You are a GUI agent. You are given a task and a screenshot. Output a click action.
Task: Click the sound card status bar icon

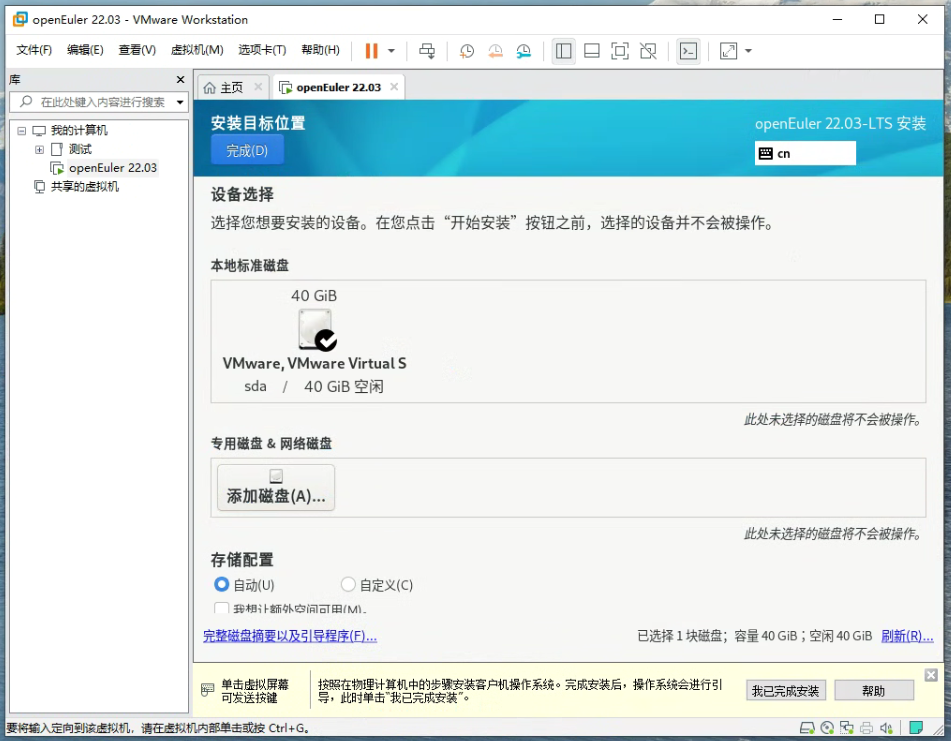(x=886, y=728)
